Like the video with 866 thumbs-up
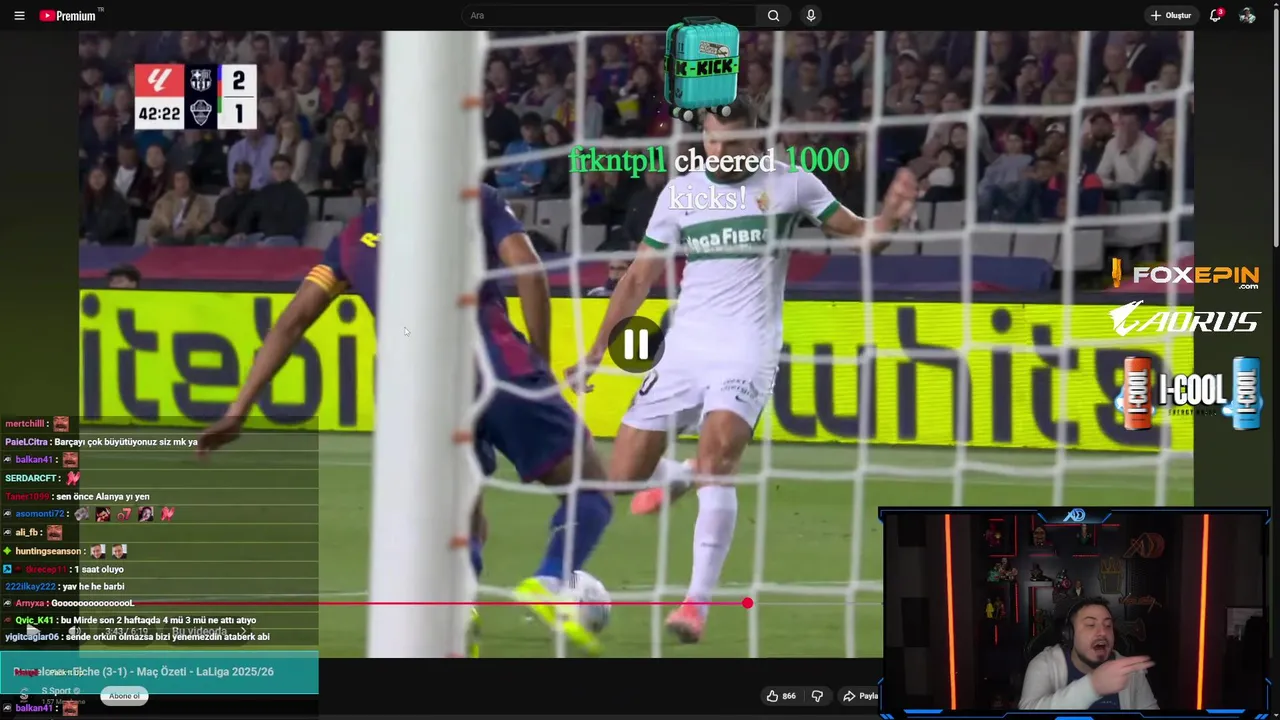The image size is (1280, 720). [780, 696]
